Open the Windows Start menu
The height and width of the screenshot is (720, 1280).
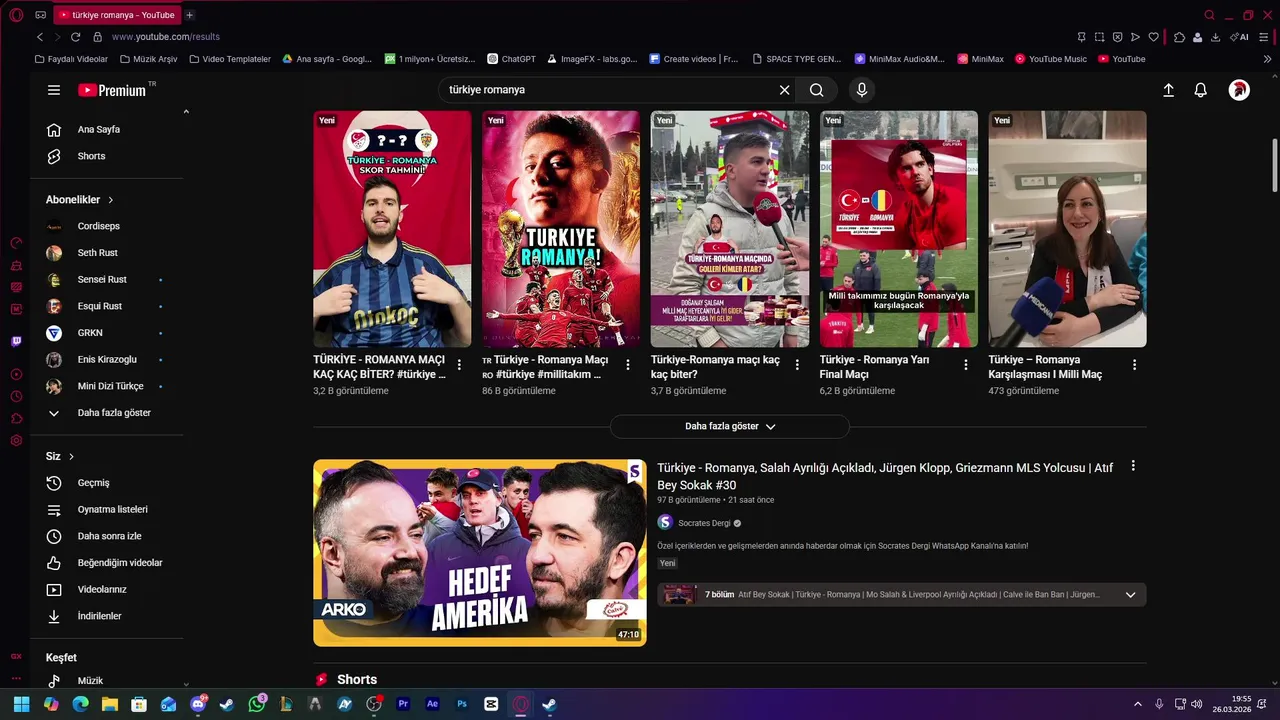(x=22, y=704)
